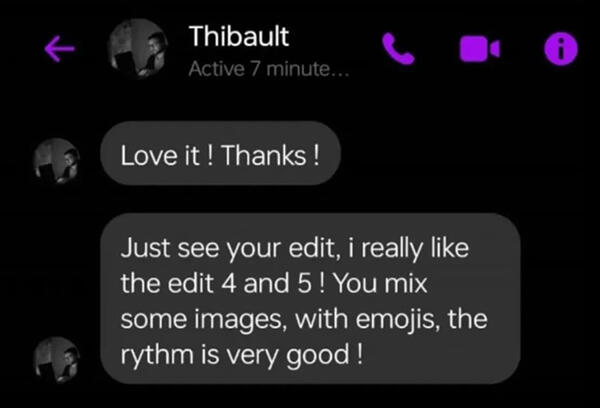Viewport: 600px width, 408px height.
Task: Select the long message about edits 4 and 5
Action: click(x=310, y=299)
